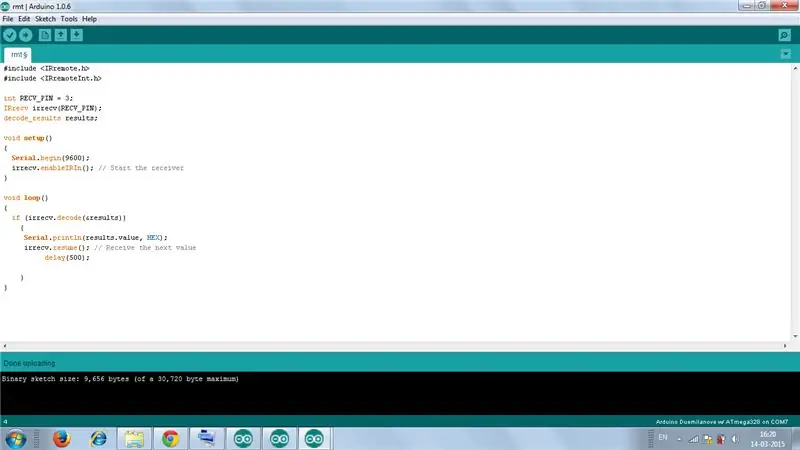Image resolution: width=800 pixels, height=450 pixels.
Task: Click the 'int RECV_PIN = 3;' line
Action: click(x=38, y=98)
